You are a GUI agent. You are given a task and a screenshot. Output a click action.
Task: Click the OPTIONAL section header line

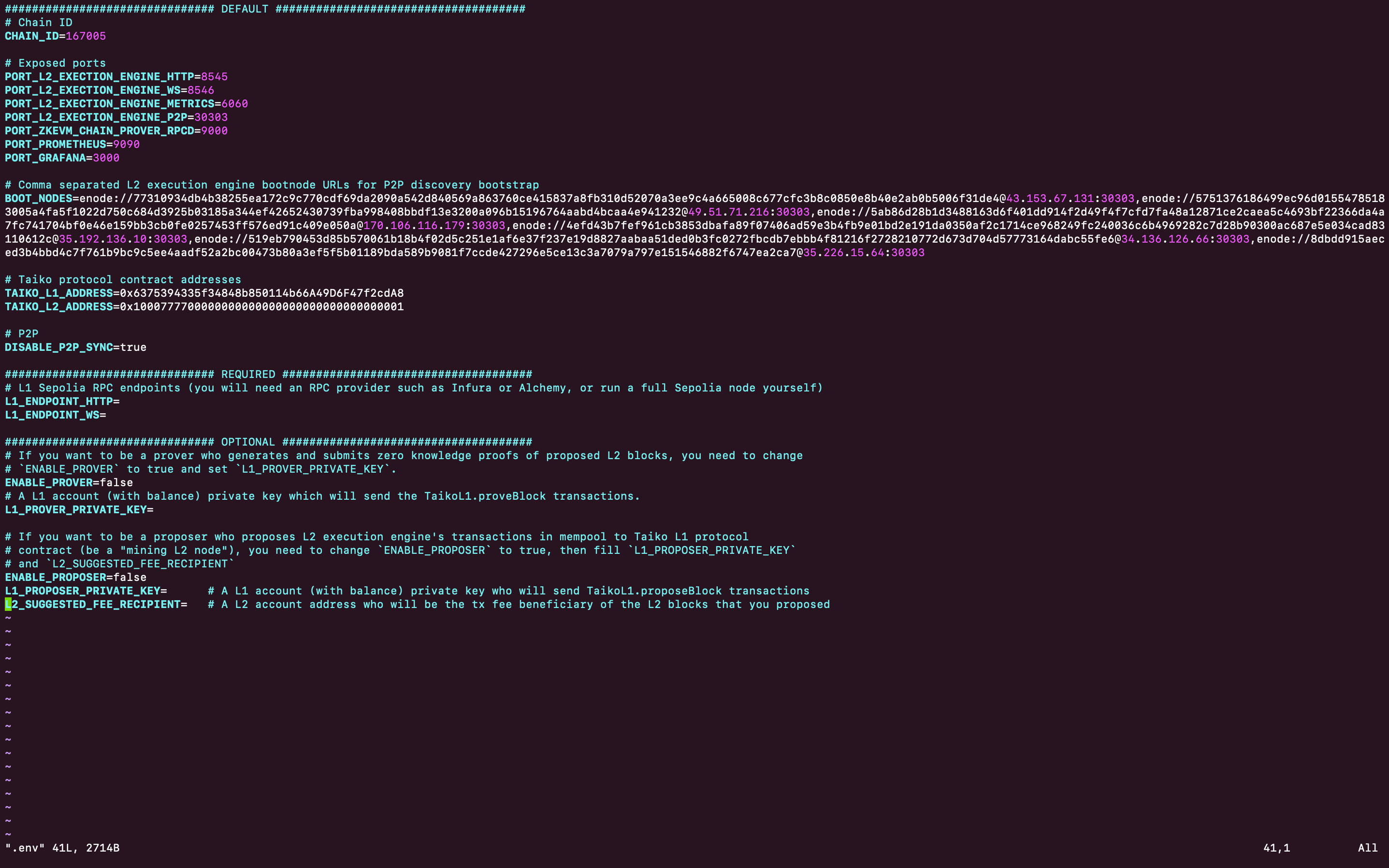[x=269, y=442]
